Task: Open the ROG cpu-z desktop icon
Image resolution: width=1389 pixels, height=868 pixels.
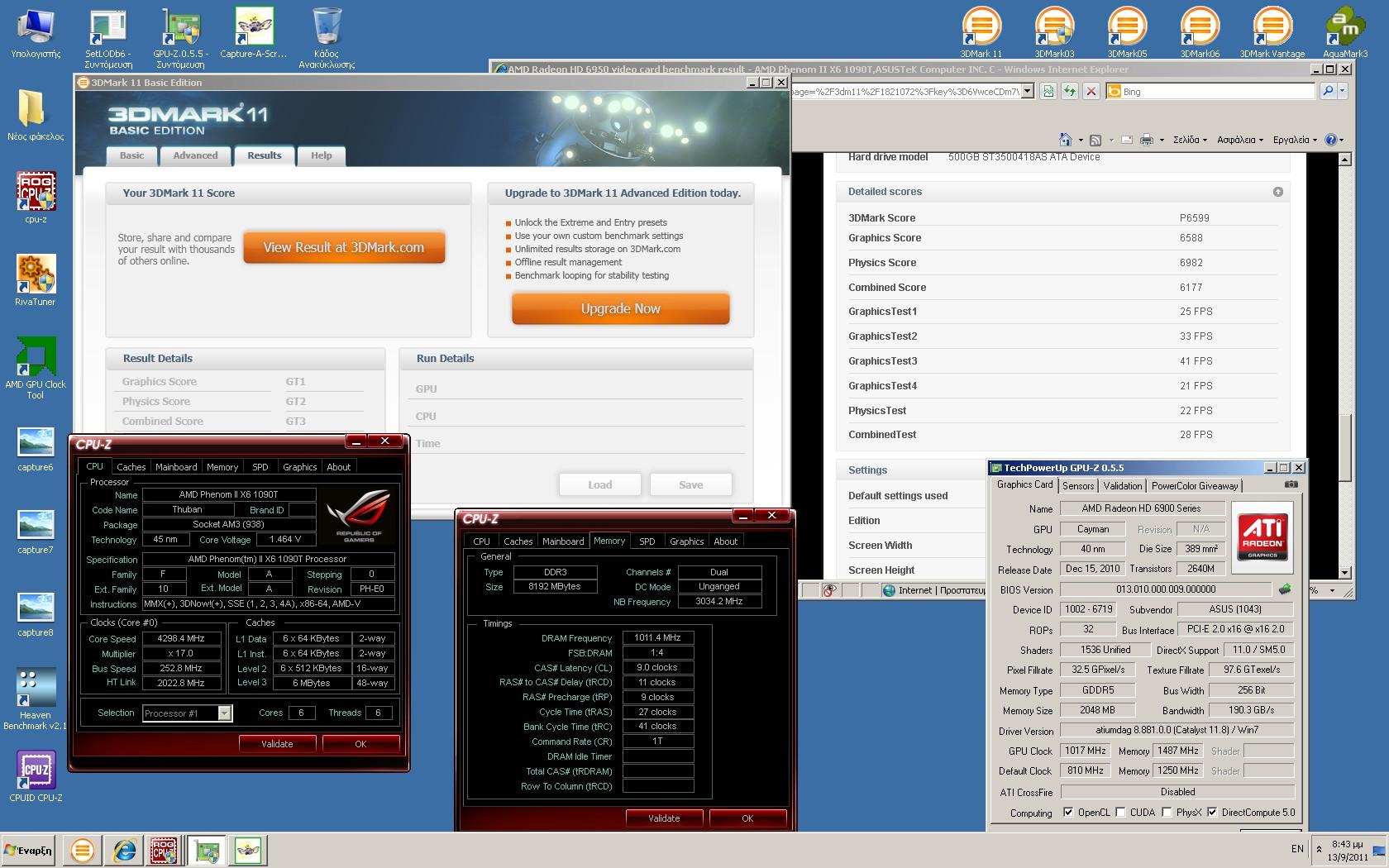Action: pyautogui.click(x=36, y=197)
